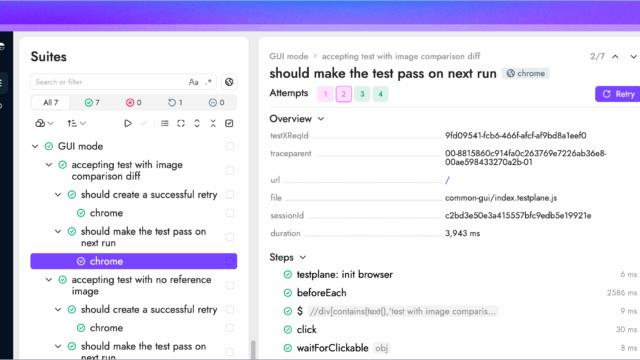The height and width of the screenshot is (360, 640).
Task: Collapse first should create a successful retry
Action: pos(58,195)
